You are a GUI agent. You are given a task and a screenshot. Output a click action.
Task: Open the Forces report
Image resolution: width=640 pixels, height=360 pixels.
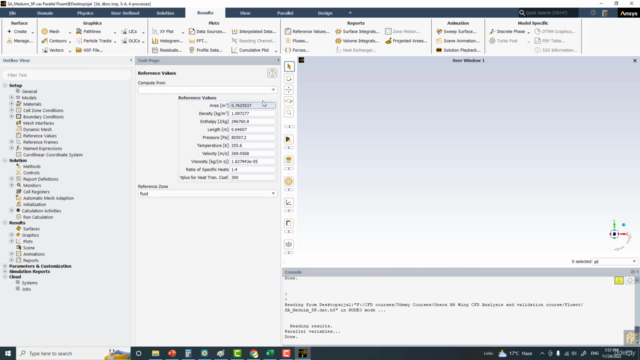pos(297,50)
